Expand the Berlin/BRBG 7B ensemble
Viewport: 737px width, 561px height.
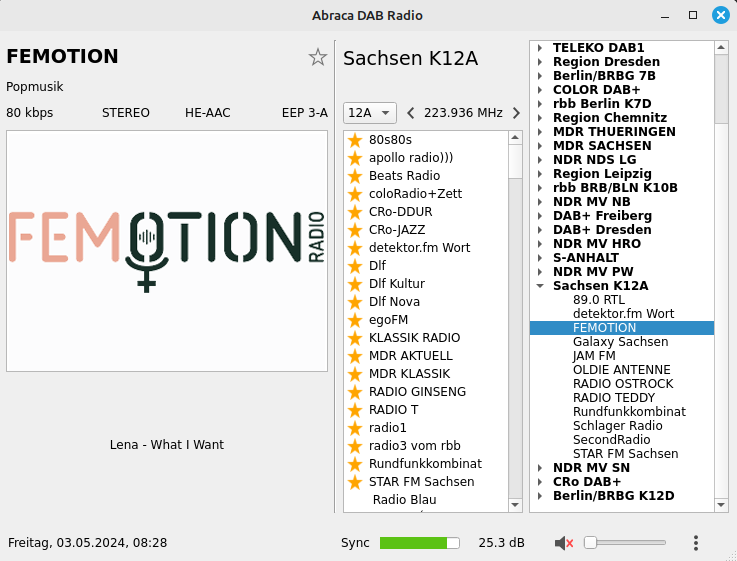click(540, 76)
